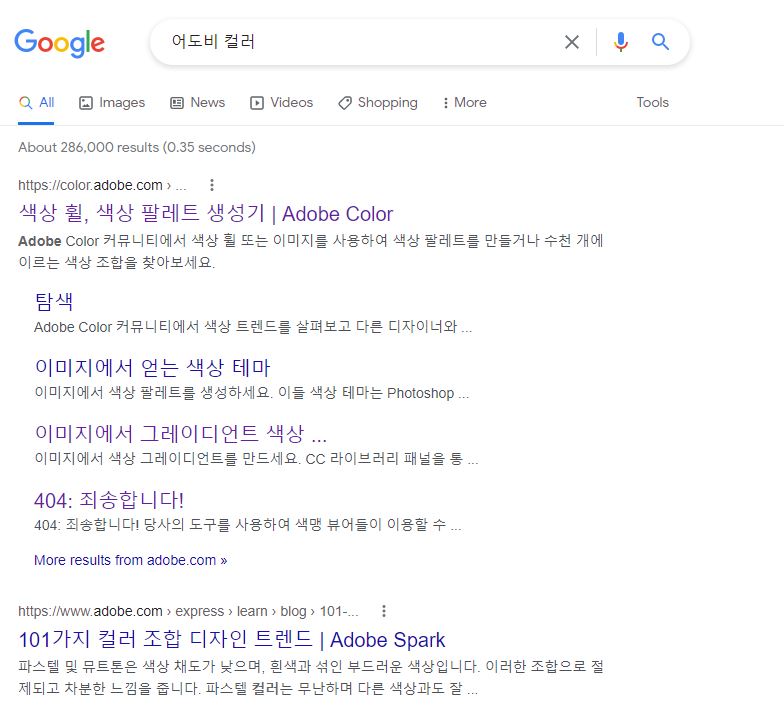Switch to the News tab
784x715 pixels.
[x=198, y=102]
